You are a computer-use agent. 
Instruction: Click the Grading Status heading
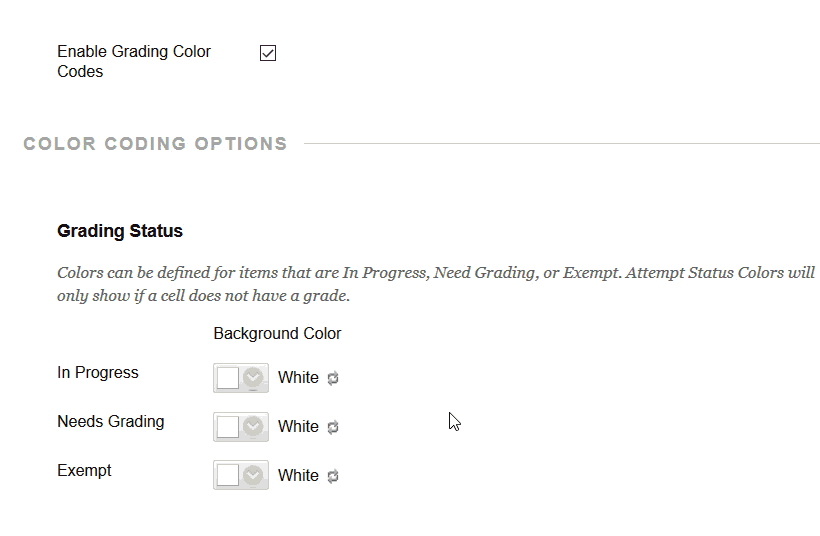click(120, 231)
